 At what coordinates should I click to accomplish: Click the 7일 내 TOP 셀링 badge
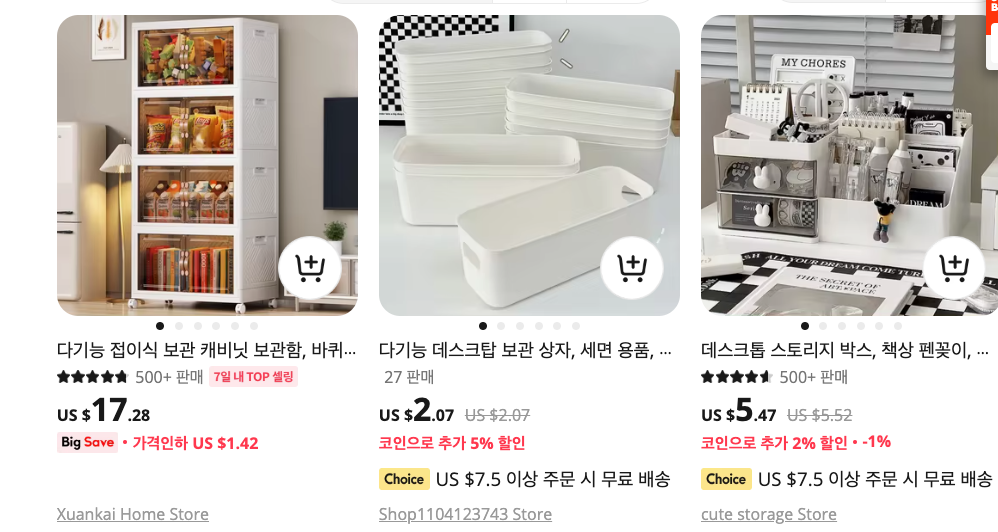[253, 377]
